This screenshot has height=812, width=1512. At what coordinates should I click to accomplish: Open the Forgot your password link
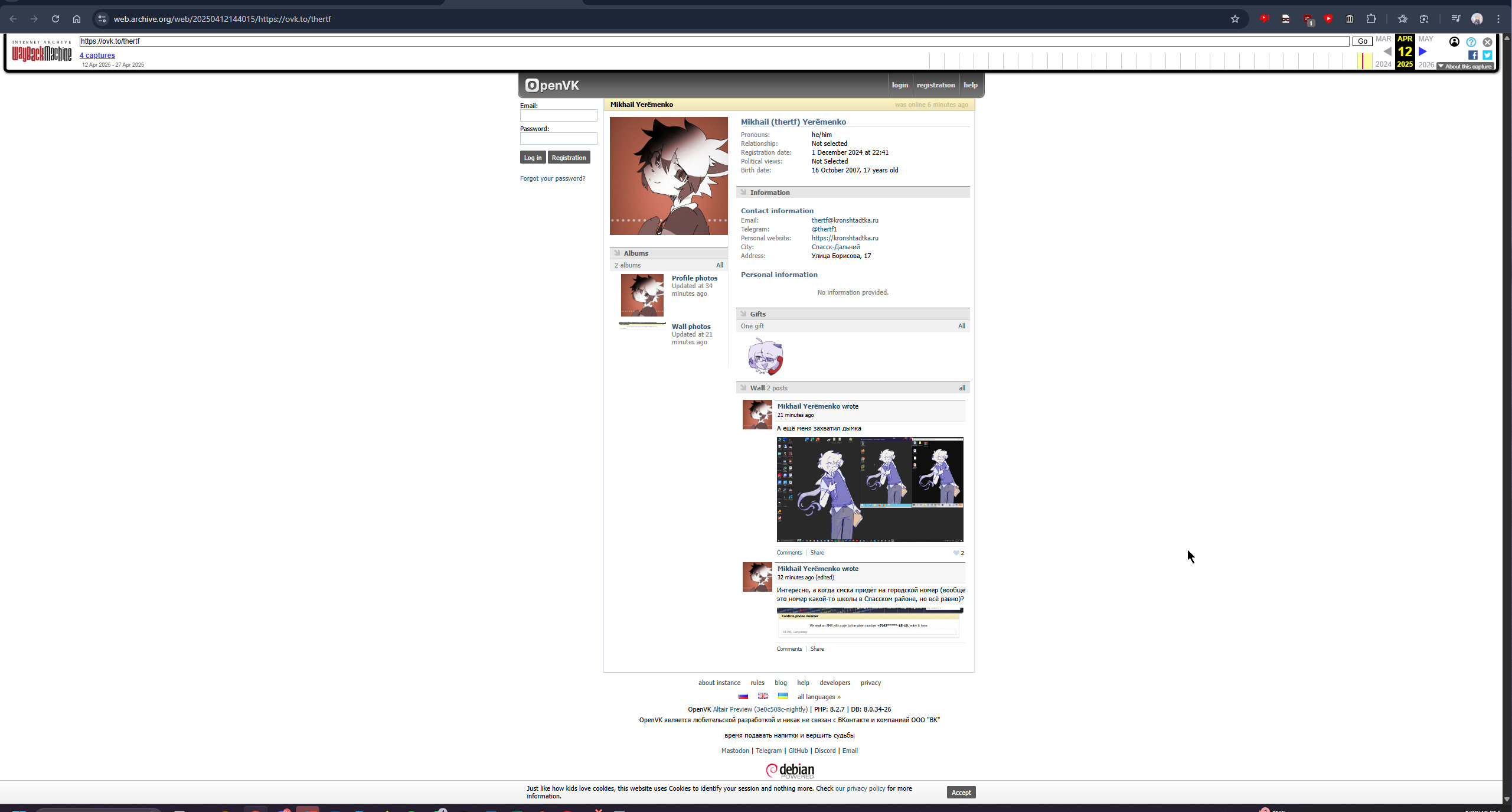(x=552, y=178)
